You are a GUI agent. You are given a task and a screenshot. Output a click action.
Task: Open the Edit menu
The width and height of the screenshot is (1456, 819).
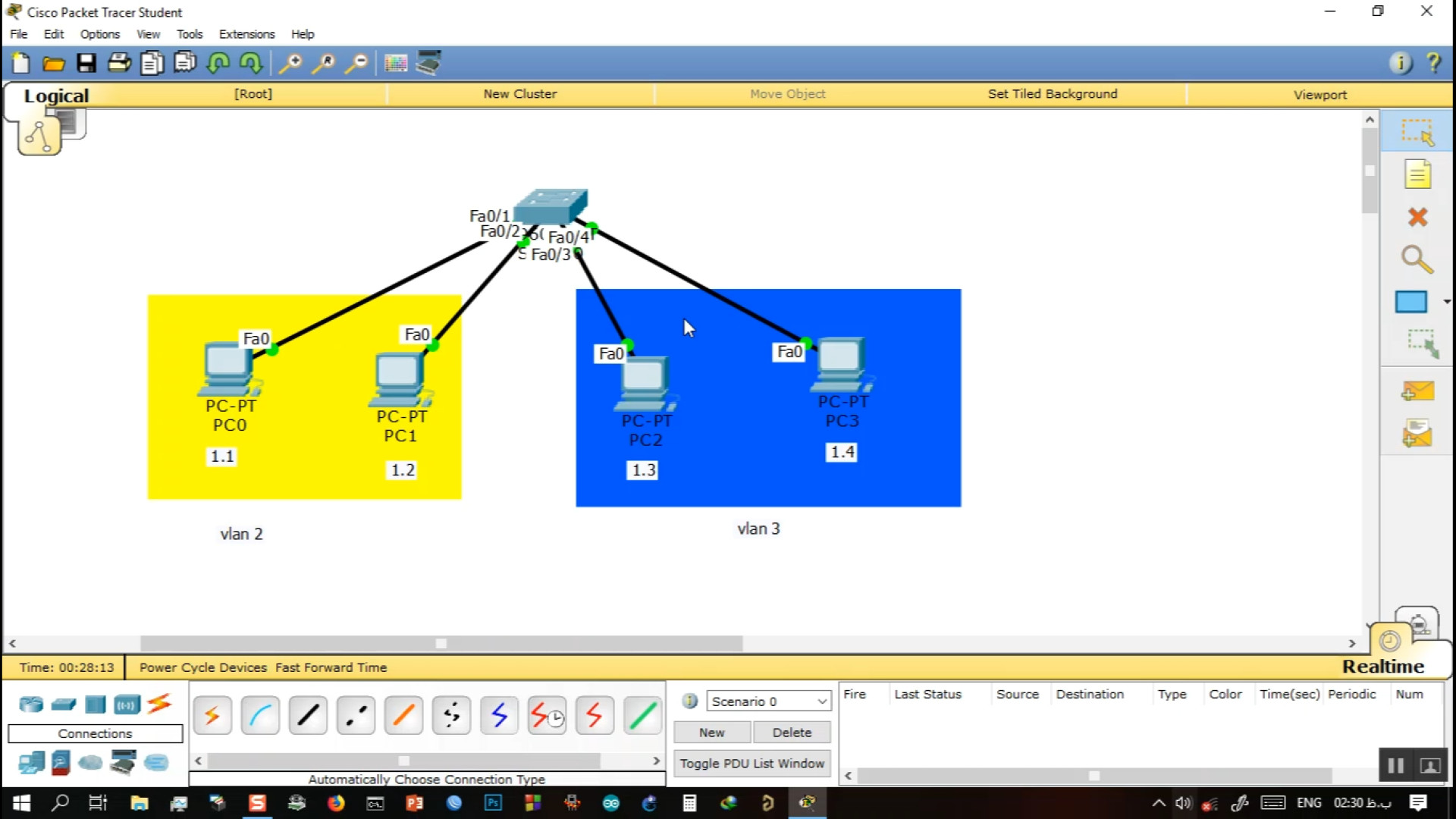point(54,34)
